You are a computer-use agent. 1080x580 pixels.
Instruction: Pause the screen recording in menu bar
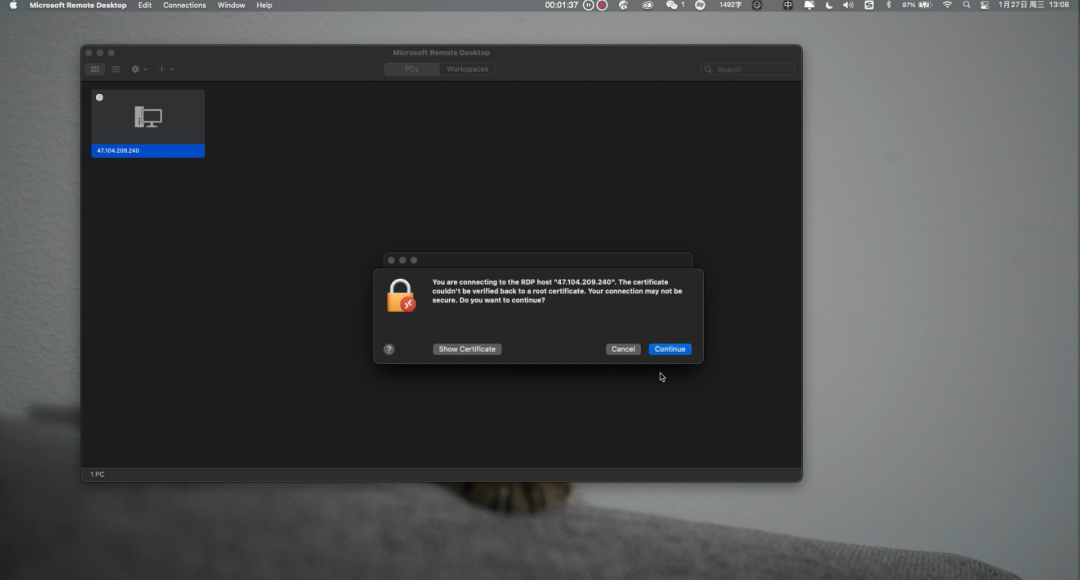(x=588, y=5)
